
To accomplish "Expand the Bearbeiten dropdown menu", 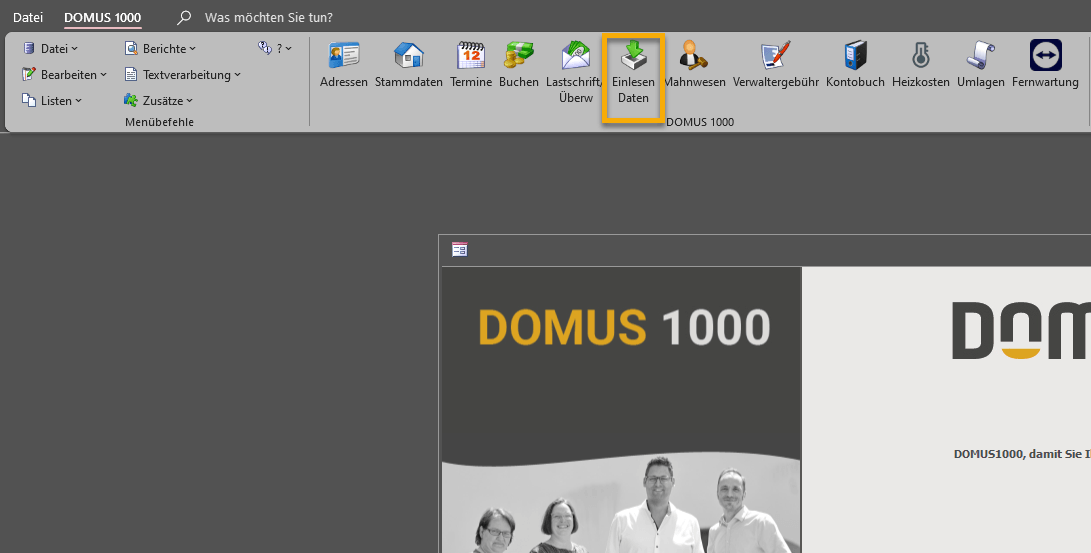I will point(64,74).
